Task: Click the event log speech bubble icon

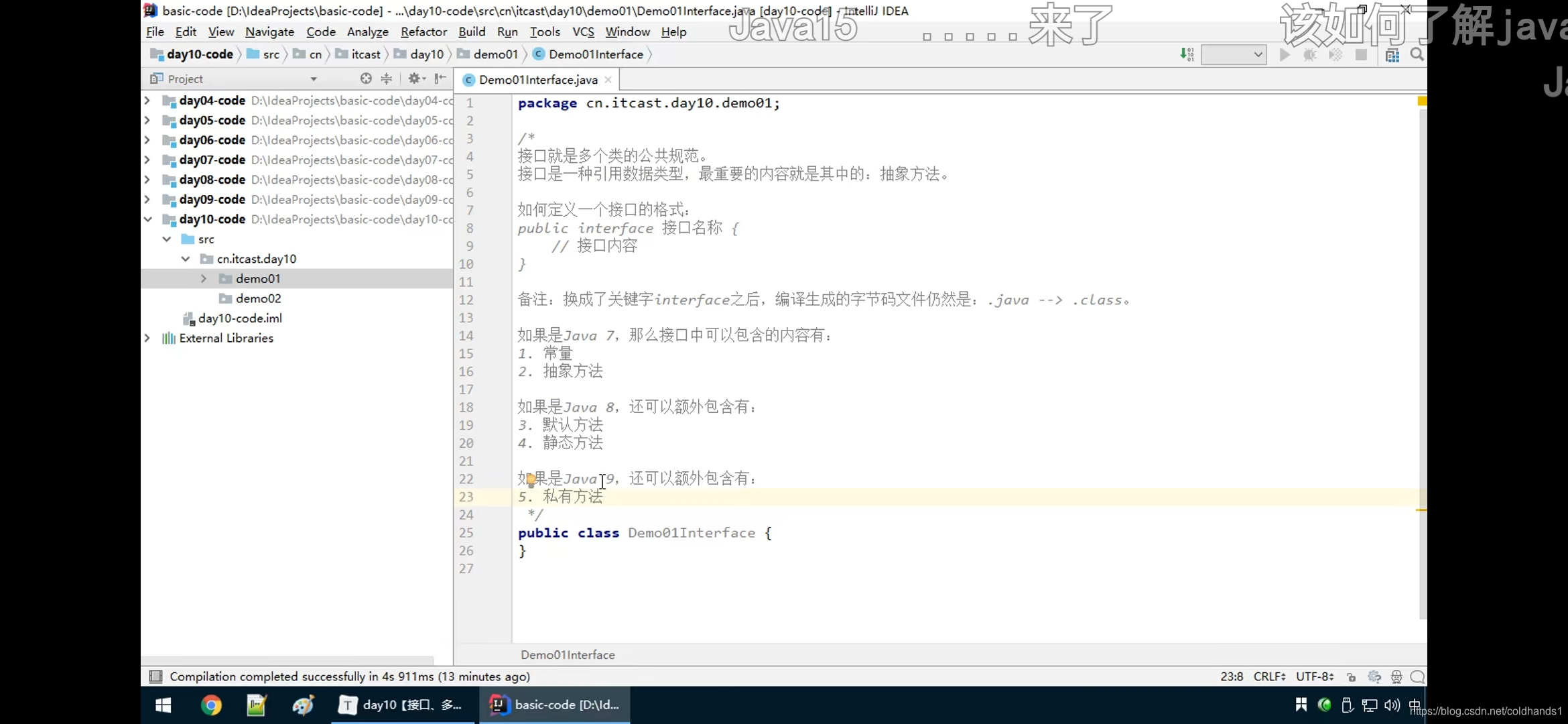Action: coord(1417,677)
